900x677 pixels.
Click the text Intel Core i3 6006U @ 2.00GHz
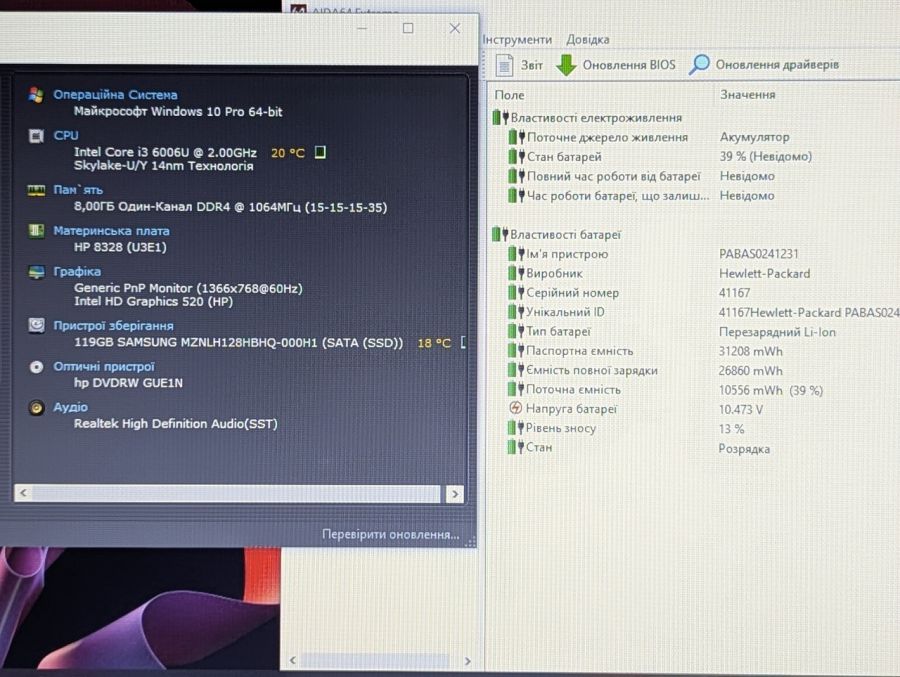[165, 152]
